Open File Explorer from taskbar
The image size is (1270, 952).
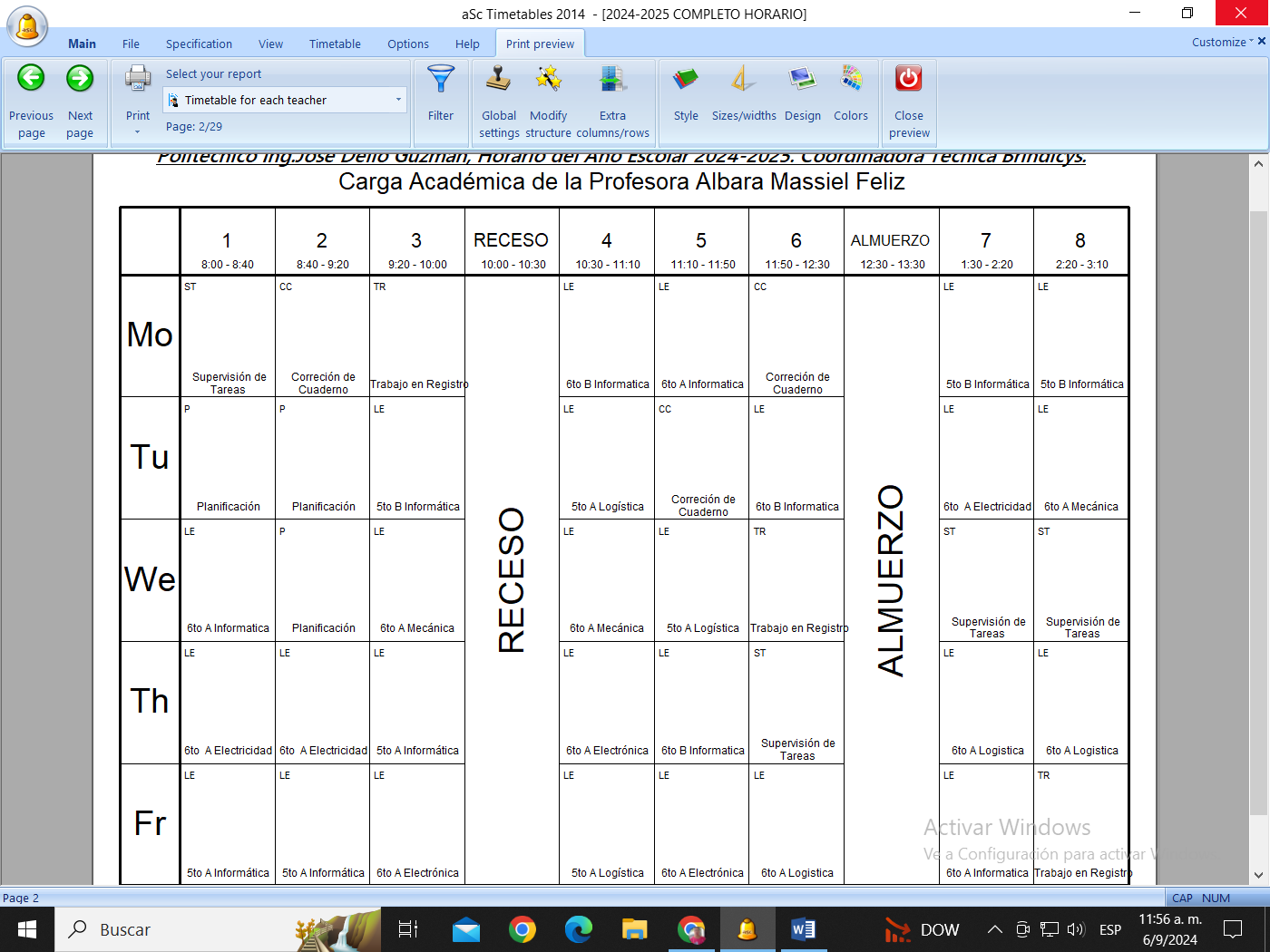635,929
